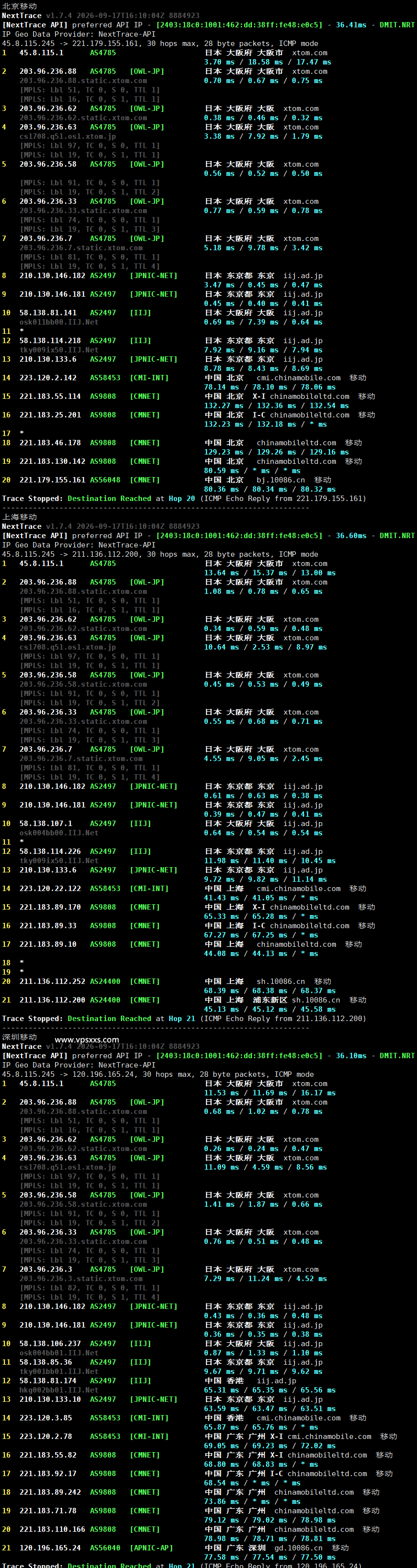Click hostname tky001bb01.IIJ.Net

point(59,1372)
